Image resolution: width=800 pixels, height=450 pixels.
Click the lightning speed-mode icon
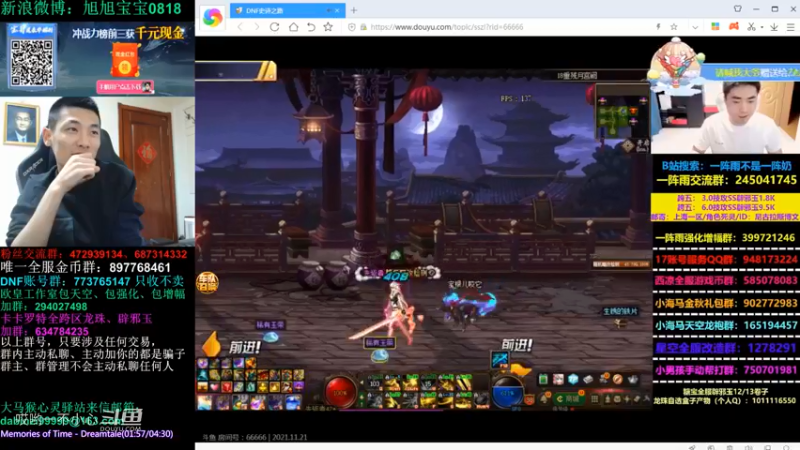(658, 27)
